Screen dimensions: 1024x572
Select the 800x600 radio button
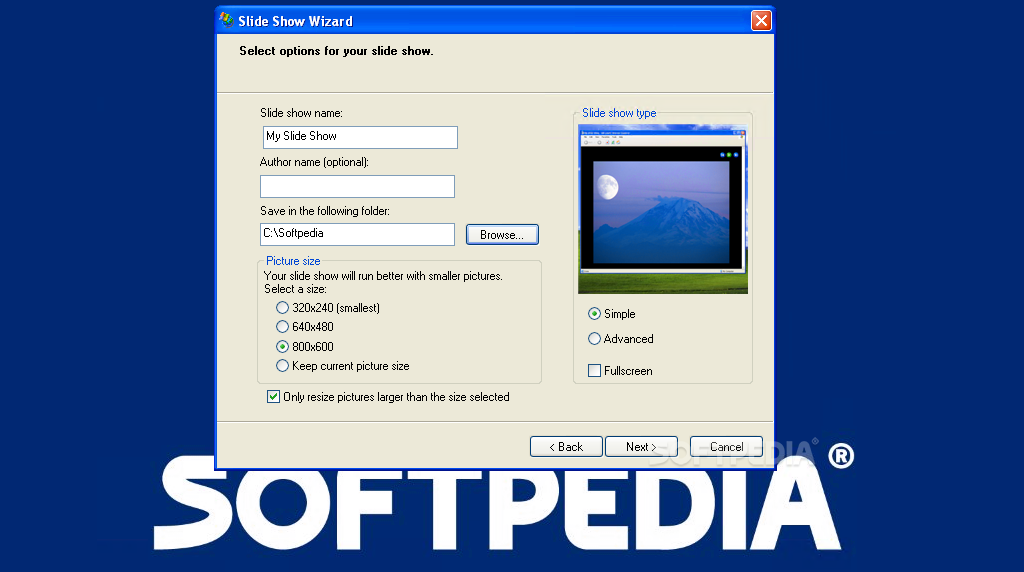click(x=282, y=346)
